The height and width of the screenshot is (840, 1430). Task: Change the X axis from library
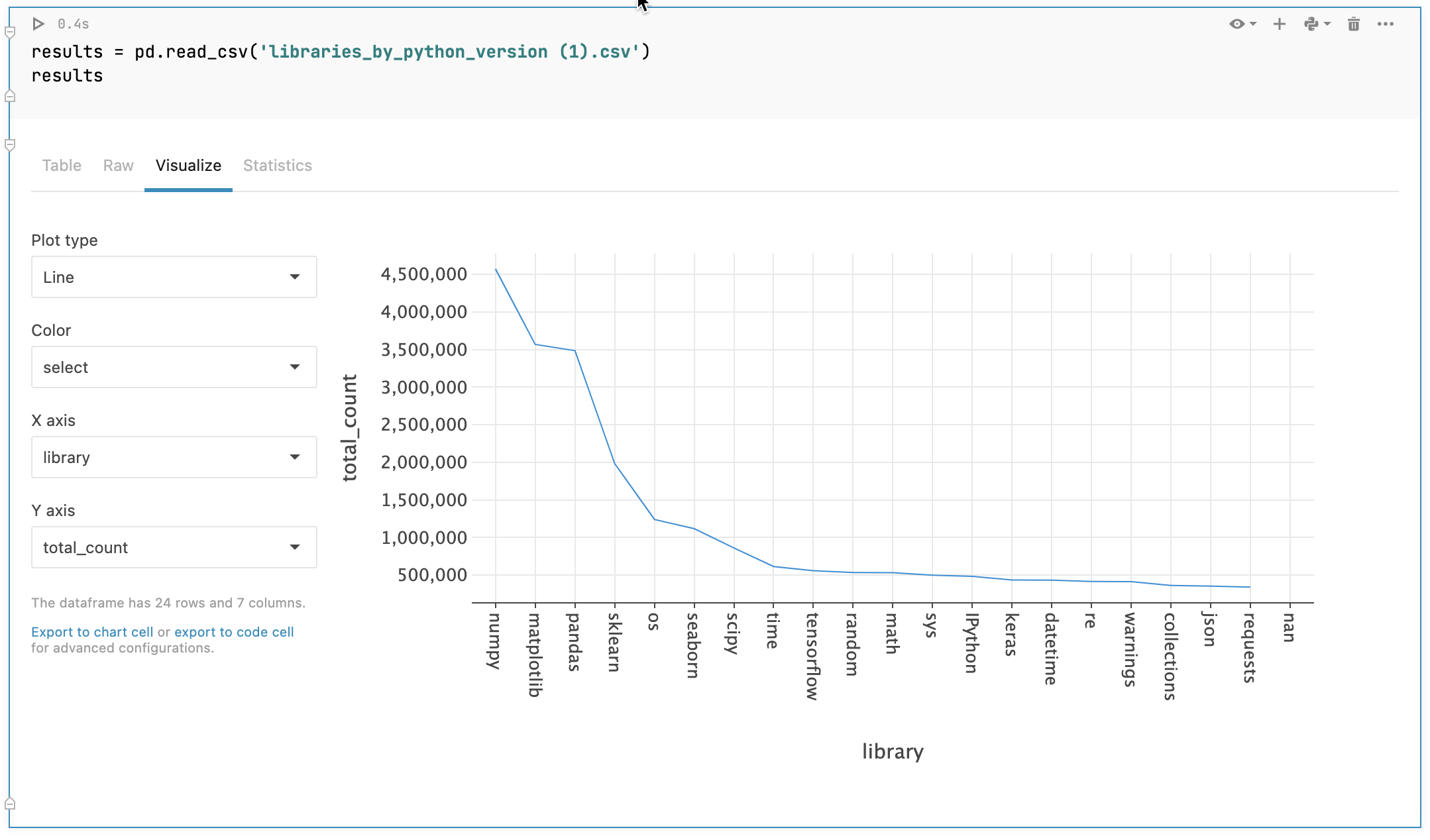pos(174,457)
